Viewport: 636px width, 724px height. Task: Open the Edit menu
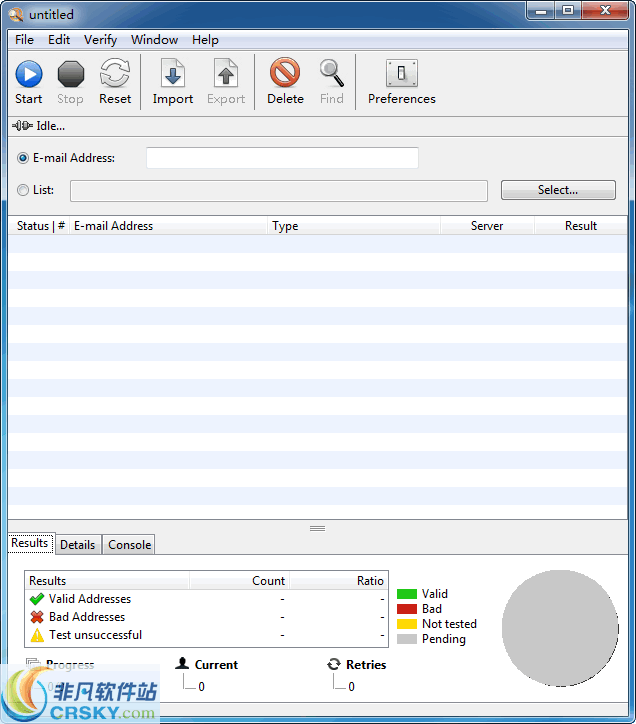coord(59,40)
